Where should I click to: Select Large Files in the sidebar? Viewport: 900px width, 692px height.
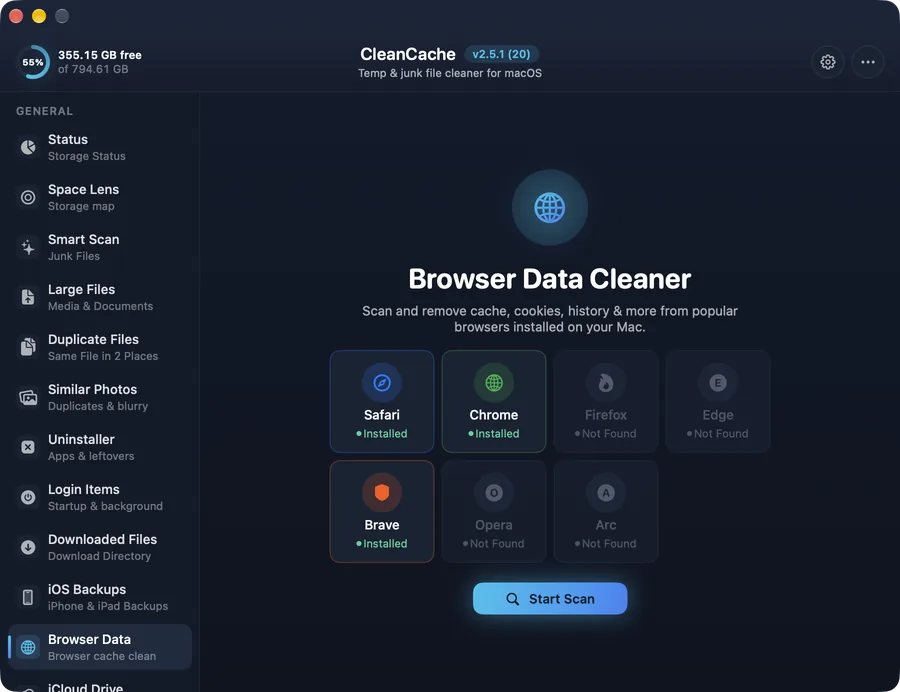(100, 297)
